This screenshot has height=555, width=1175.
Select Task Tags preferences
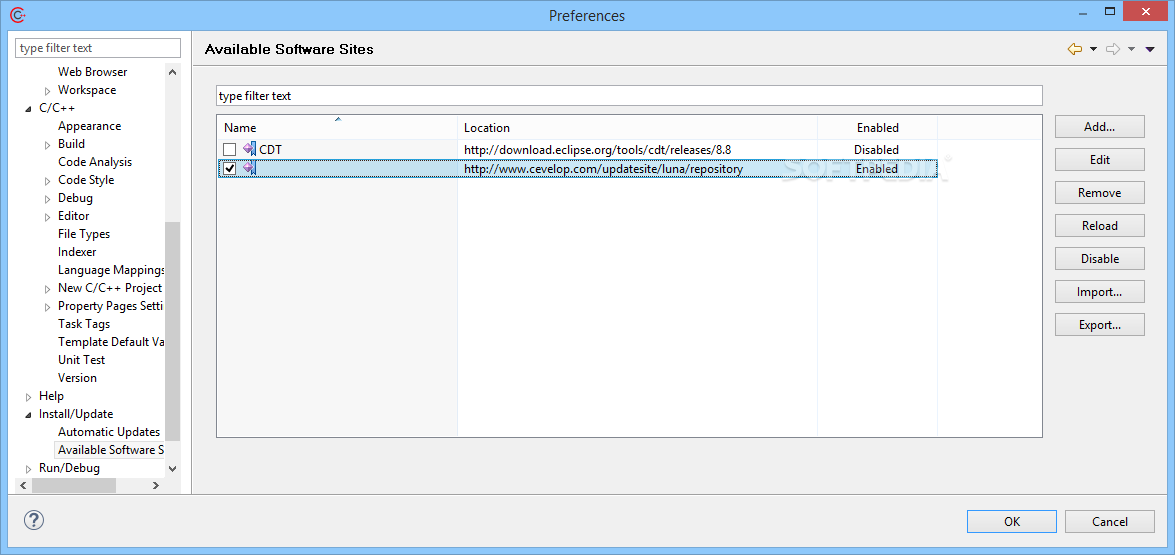tap(84, 324)
